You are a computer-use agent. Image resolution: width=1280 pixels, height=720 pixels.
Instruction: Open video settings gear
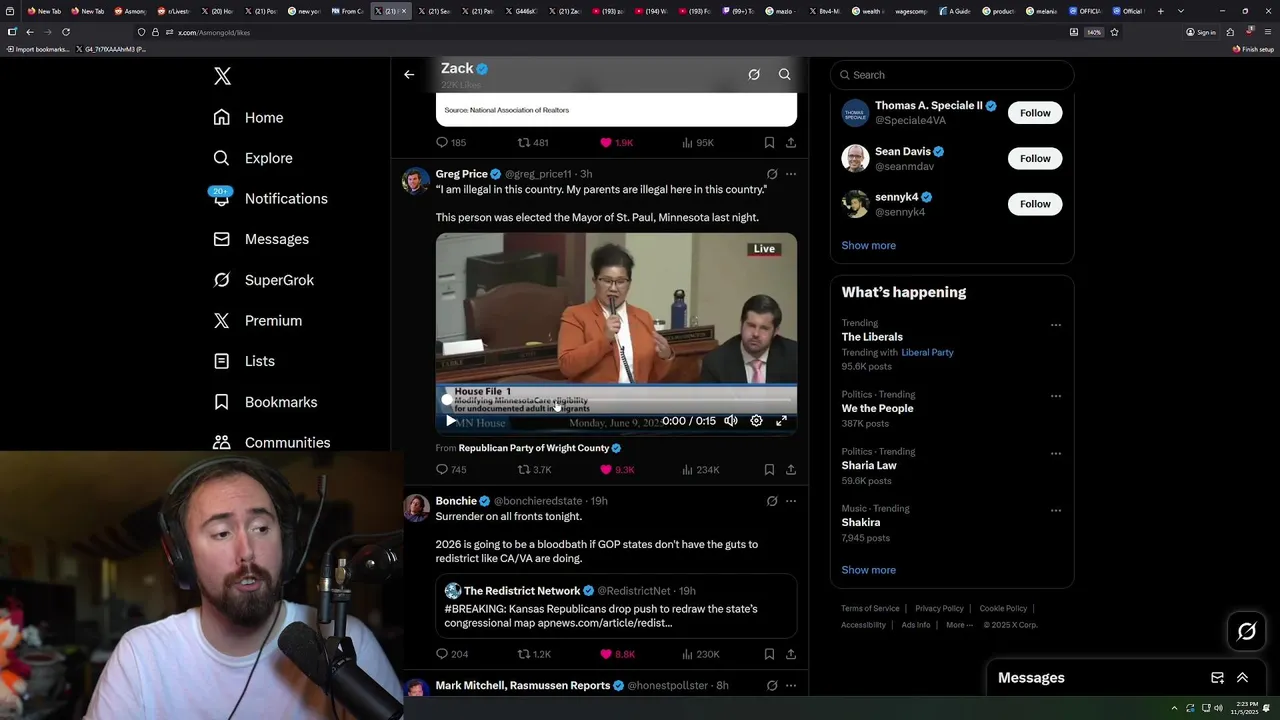click(756, 421)
